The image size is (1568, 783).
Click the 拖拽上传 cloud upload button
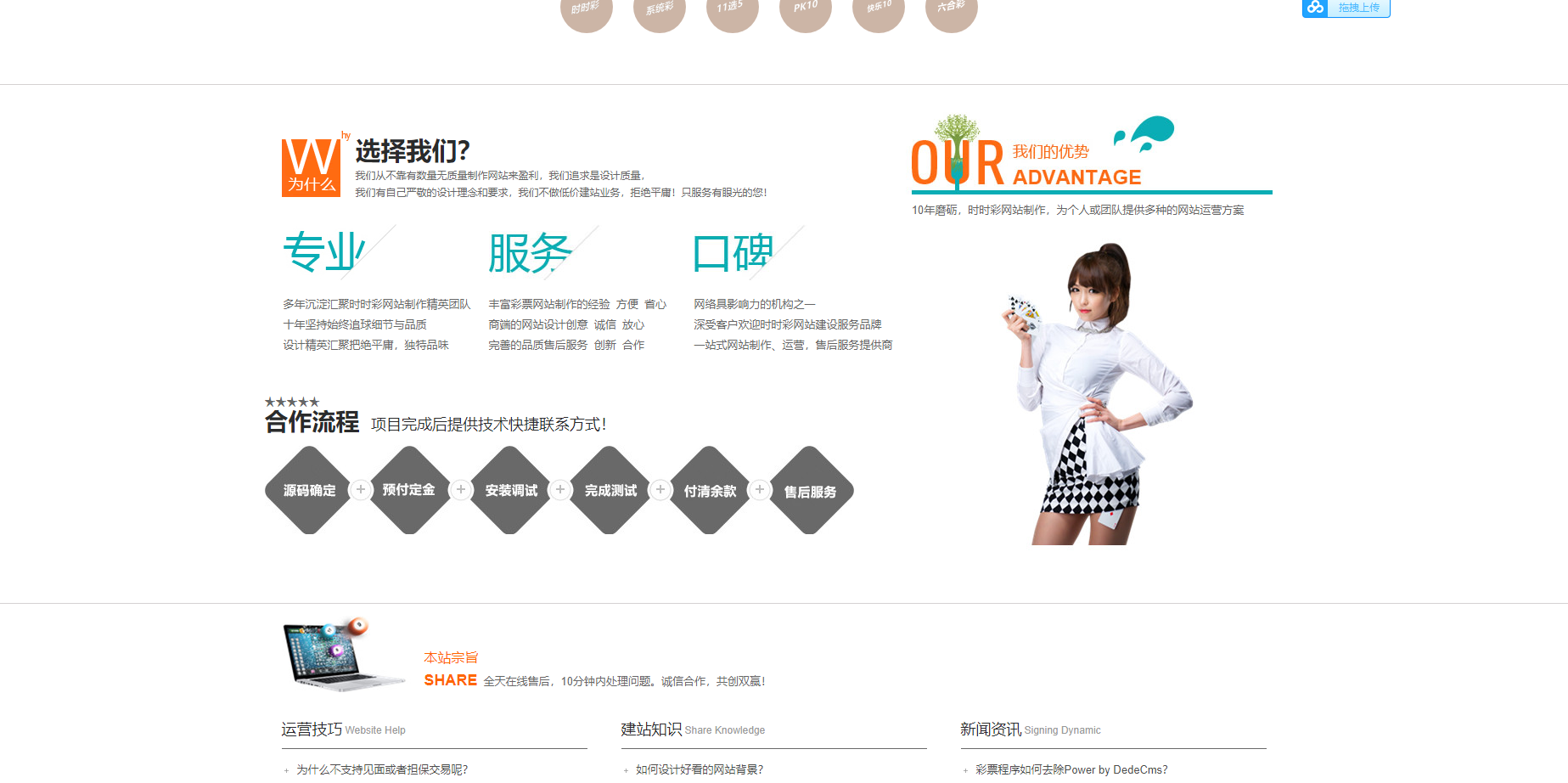(1346, 8)
